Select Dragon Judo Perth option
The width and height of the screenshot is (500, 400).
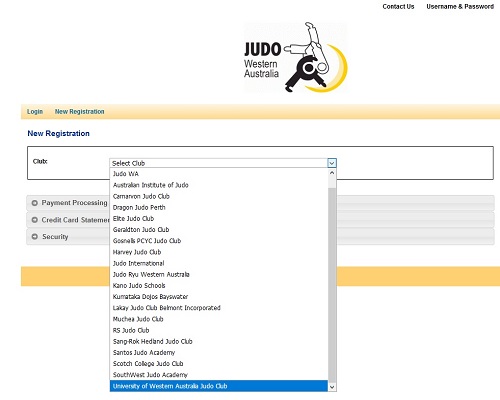pos(219,207)
